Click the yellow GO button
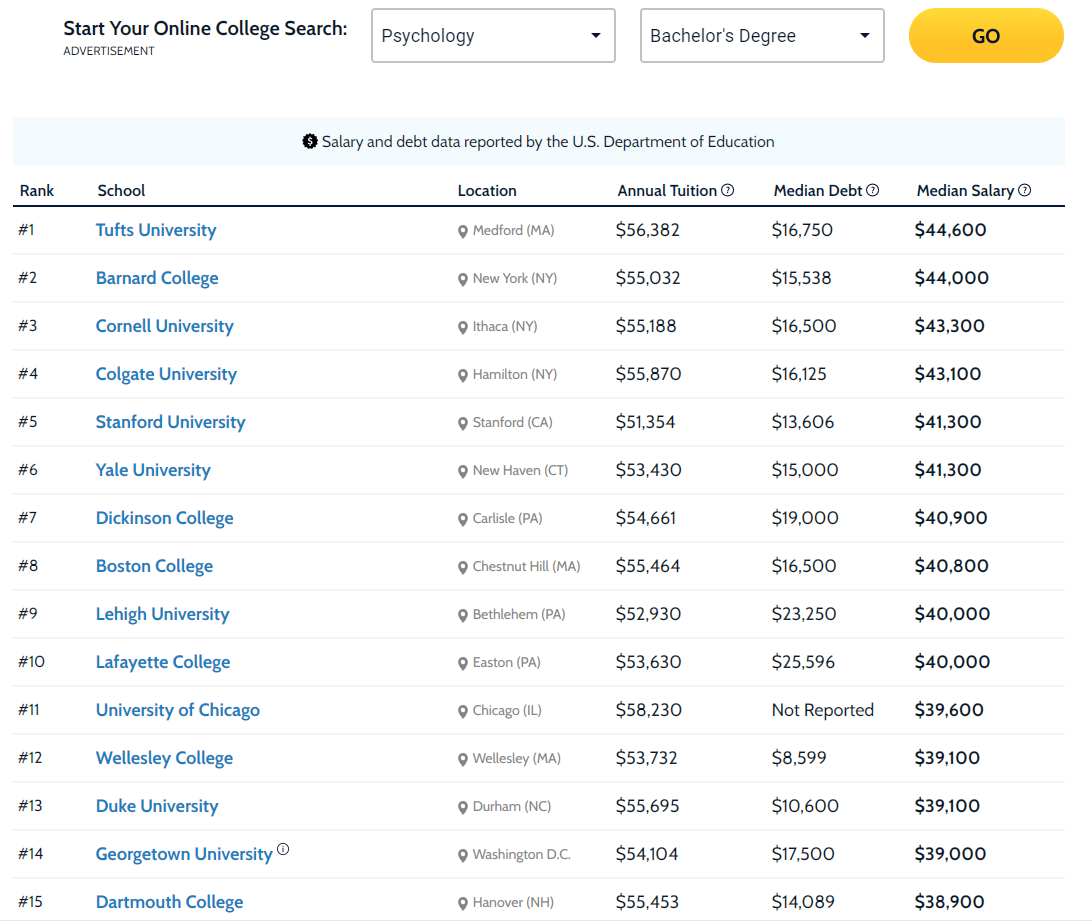The height and width of the screenshot is (922, 1092). (x=986, y=36)
